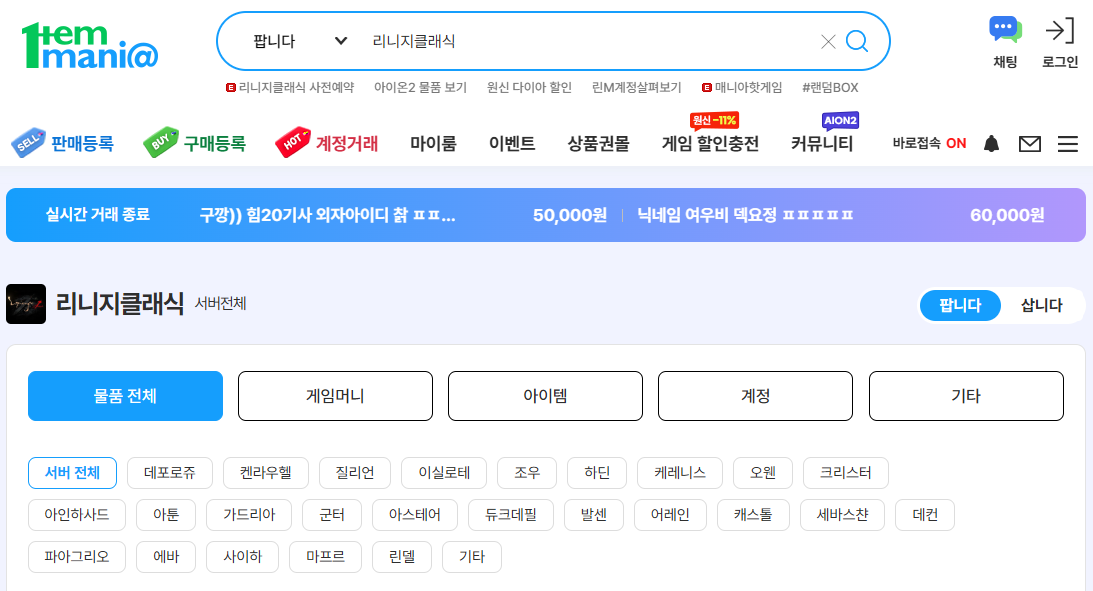Filter by 데포로쥬 server
This screenshot has width=1093, height=591.
click(169, 473)
